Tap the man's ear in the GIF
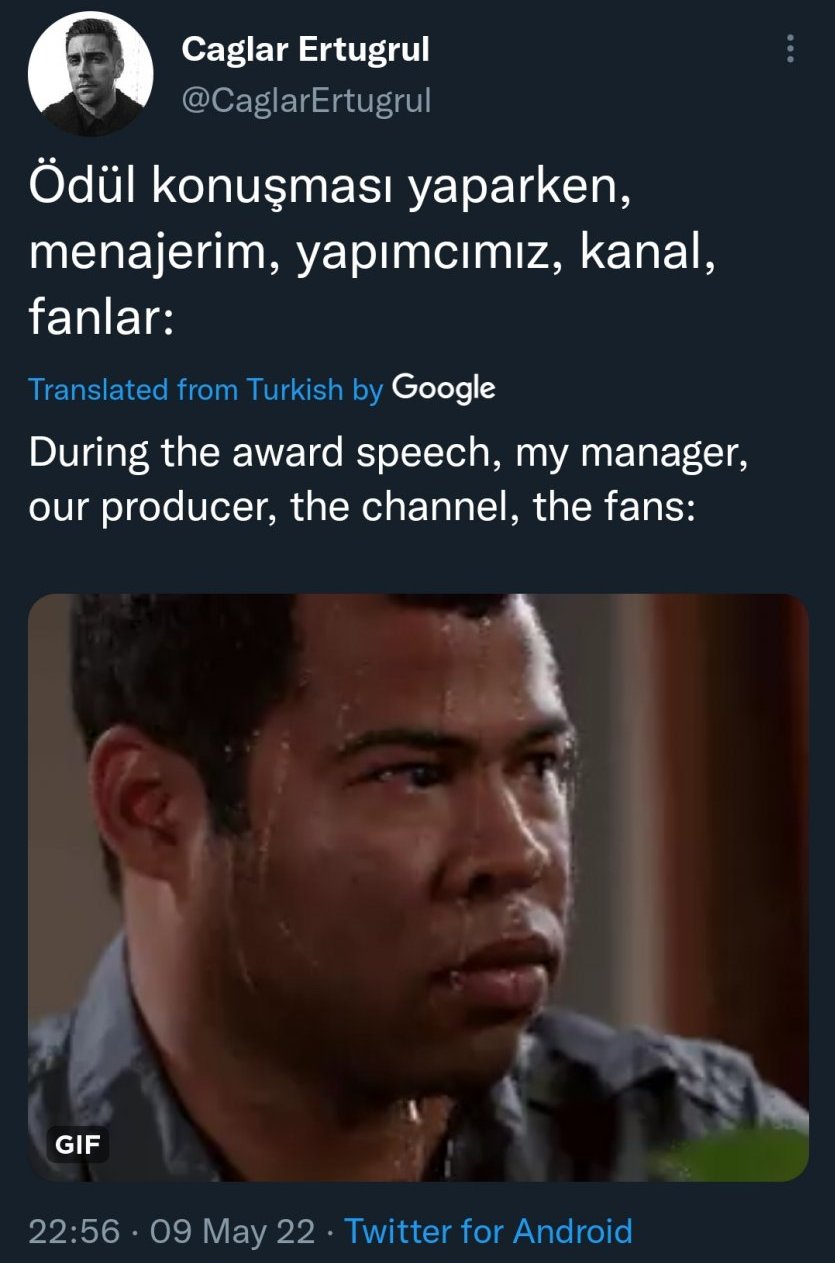835x1263 pixels. (150, 810)
